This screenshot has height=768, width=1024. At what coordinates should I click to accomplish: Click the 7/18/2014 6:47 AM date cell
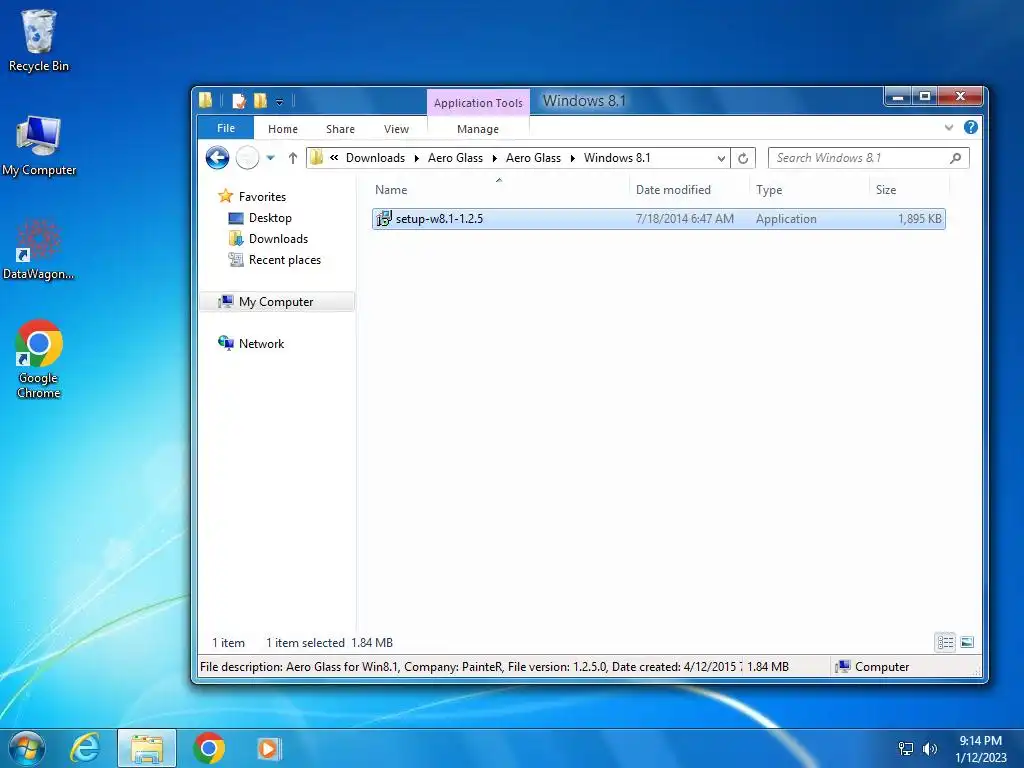click(684, 219)
